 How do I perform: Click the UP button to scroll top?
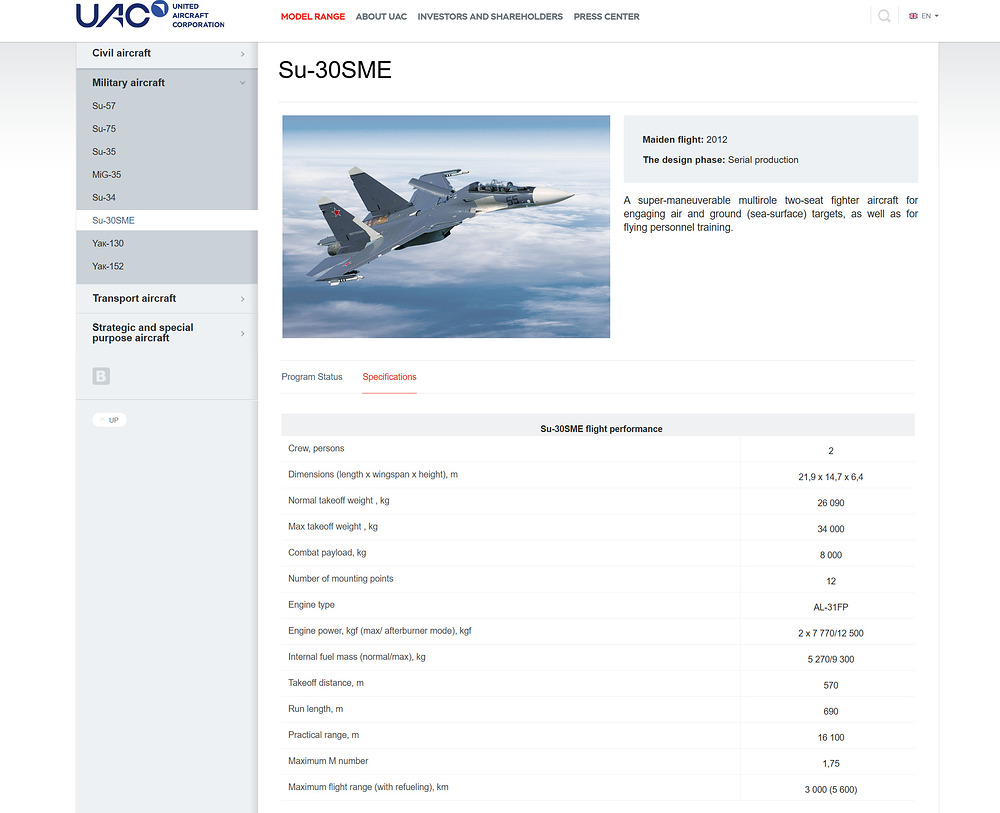pyautogui.click(x=109, y=420)
